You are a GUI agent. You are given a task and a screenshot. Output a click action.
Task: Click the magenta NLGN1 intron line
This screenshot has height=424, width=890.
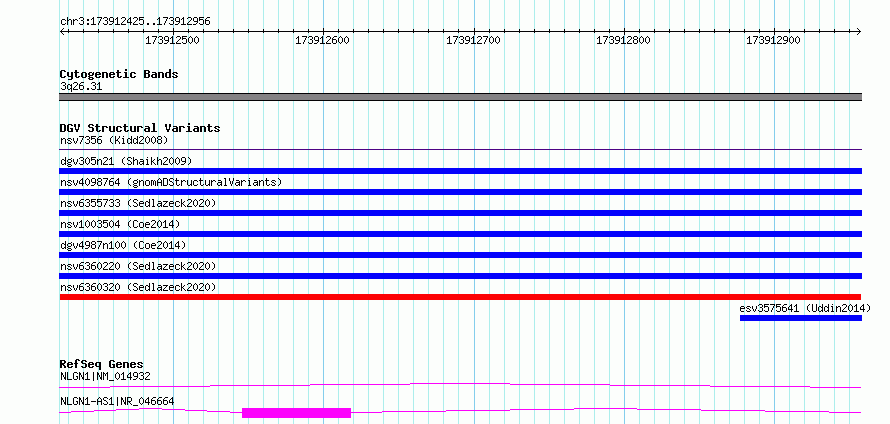click(460, 385)
